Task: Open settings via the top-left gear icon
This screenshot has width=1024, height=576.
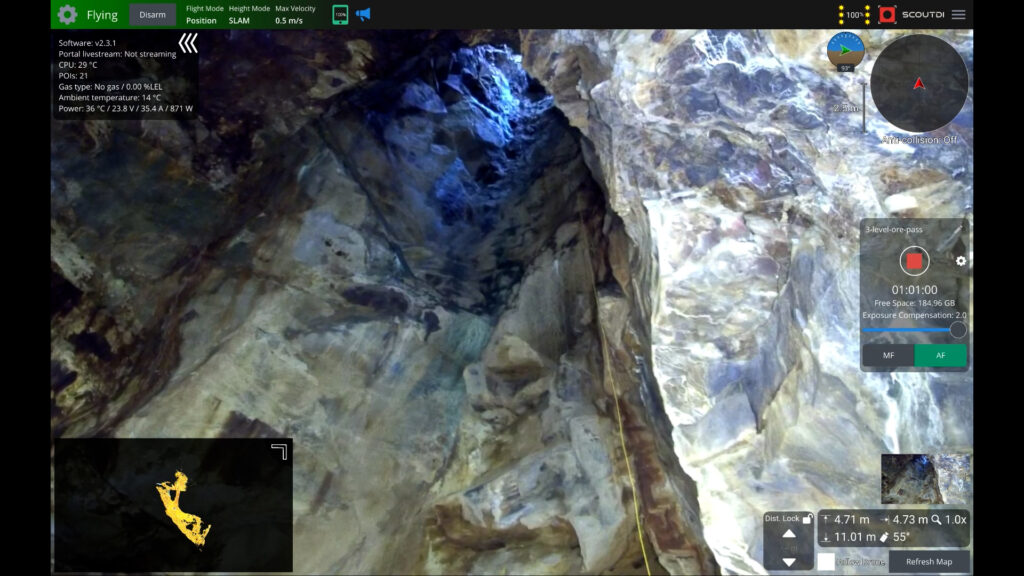Action: [x=67, y=15]
